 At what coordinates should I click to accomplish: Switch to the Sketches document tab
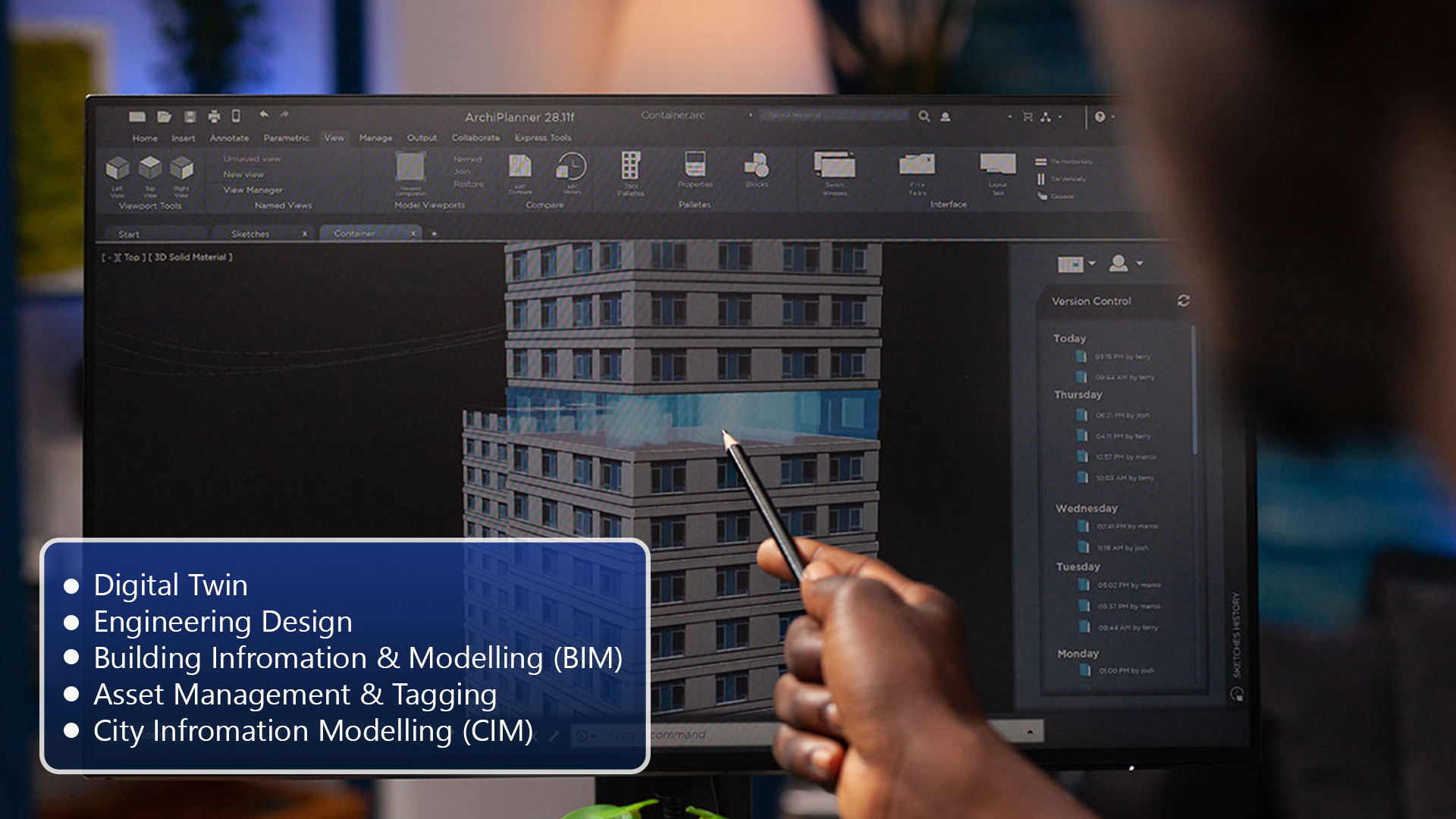click(x=250, y=234)
